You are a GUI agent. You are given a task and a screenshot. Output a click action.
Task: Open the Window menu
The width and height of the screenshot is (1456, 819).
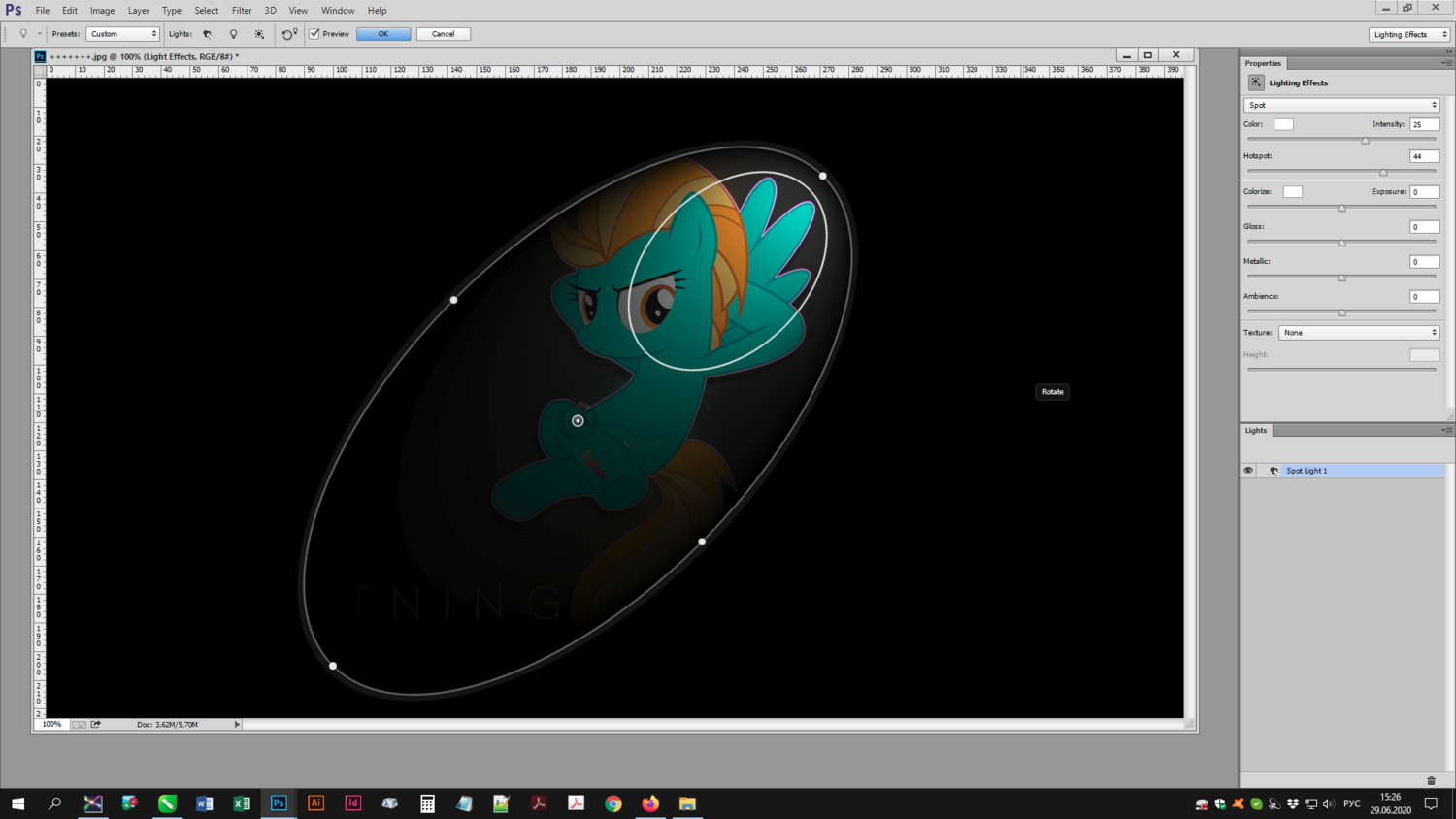pyautogui.click(x=338, y=11)
